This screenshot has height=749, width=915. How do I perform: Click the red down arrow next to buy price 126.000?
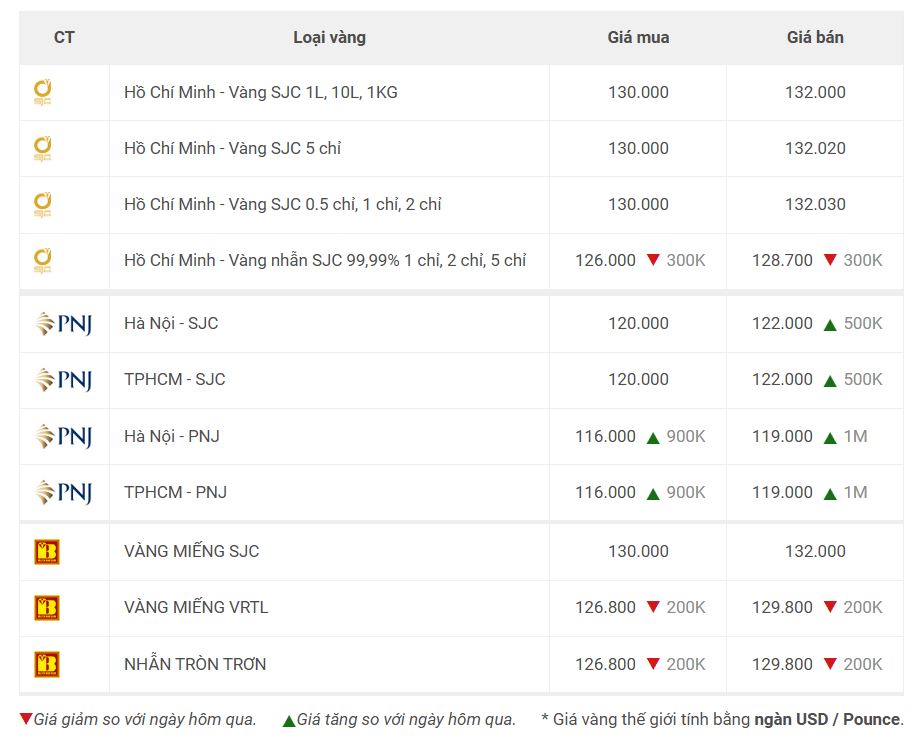pyautogui.click(x=653, y=260)
